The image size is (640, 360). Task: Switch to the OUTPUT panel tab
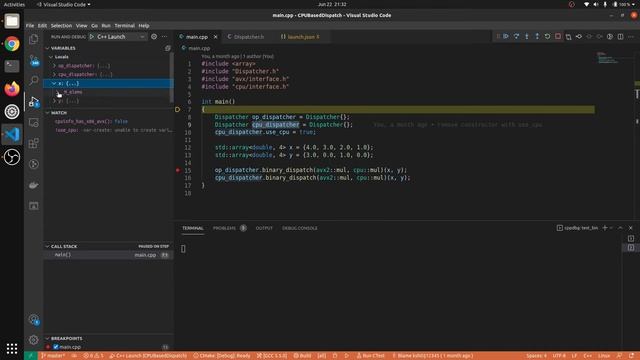coord(264,228)
